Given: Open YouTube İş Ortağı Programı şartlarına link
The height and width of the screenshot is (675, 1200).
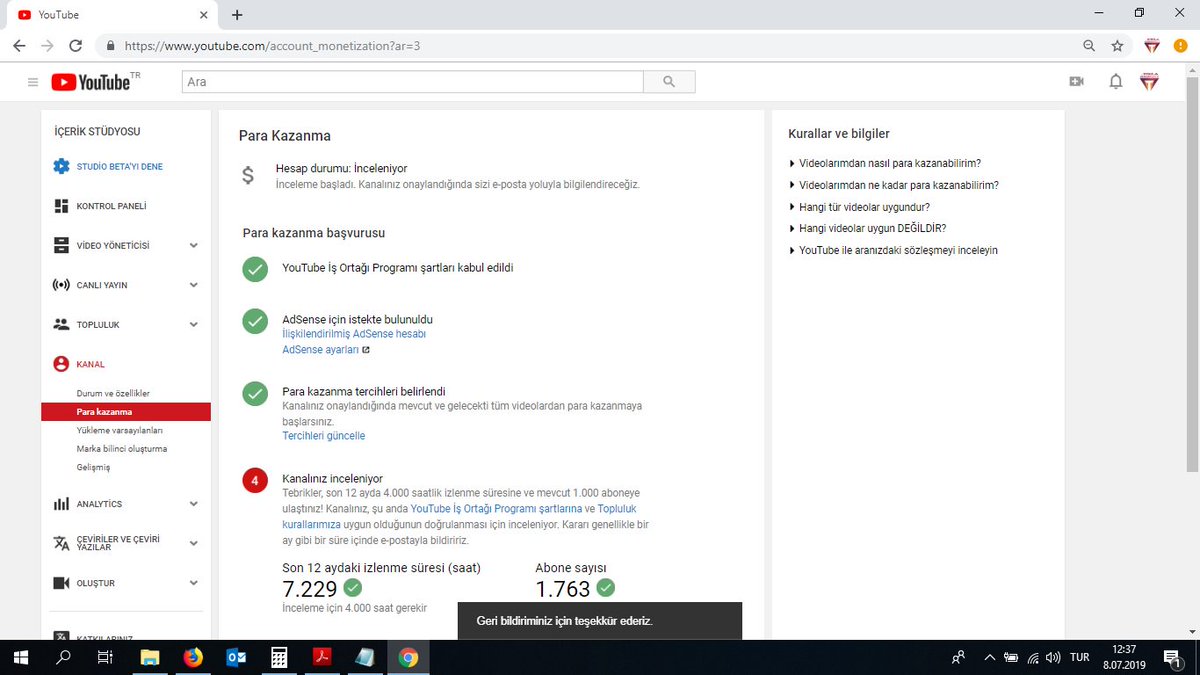Looking at the screenshot, I should pyautogui.click(x=496, y=509).
